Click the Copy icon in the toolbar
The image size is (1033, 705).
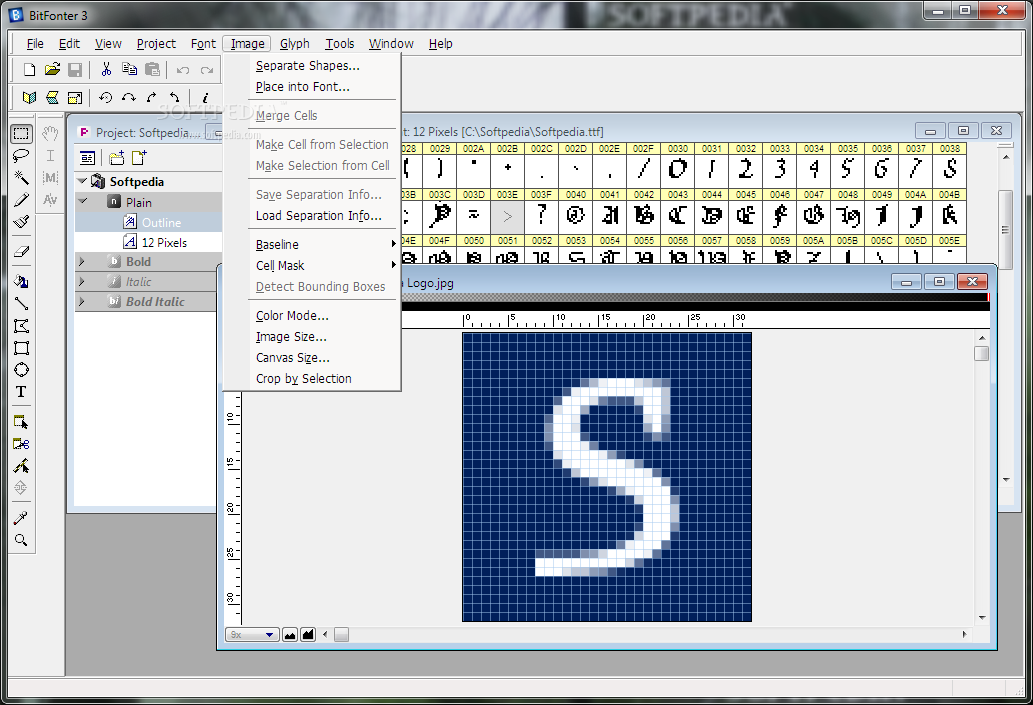(x=129, y=69)
